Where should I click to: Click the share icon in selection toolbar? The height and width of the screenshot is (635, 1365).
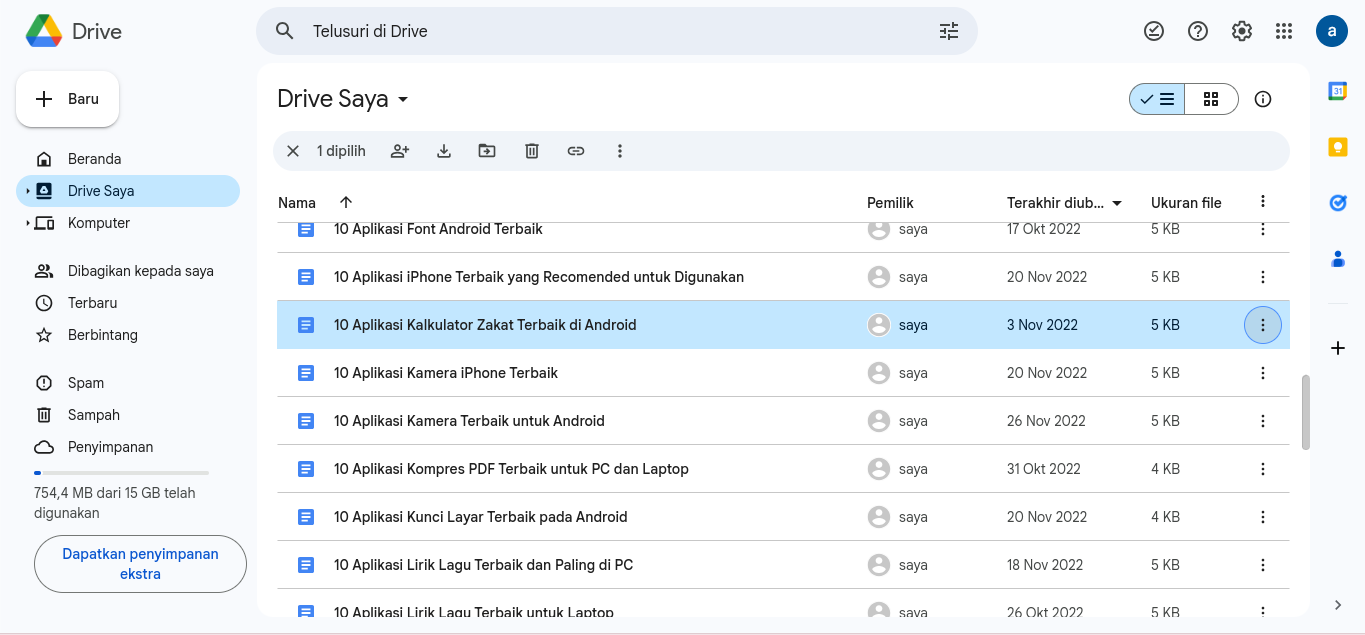400,151
